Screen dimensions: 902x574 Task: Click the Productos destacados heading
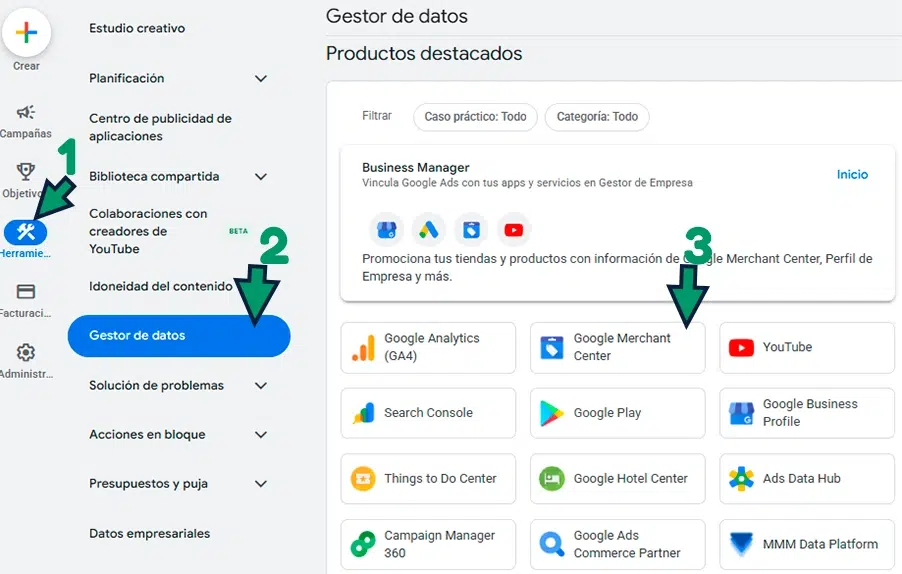[424, 53]
